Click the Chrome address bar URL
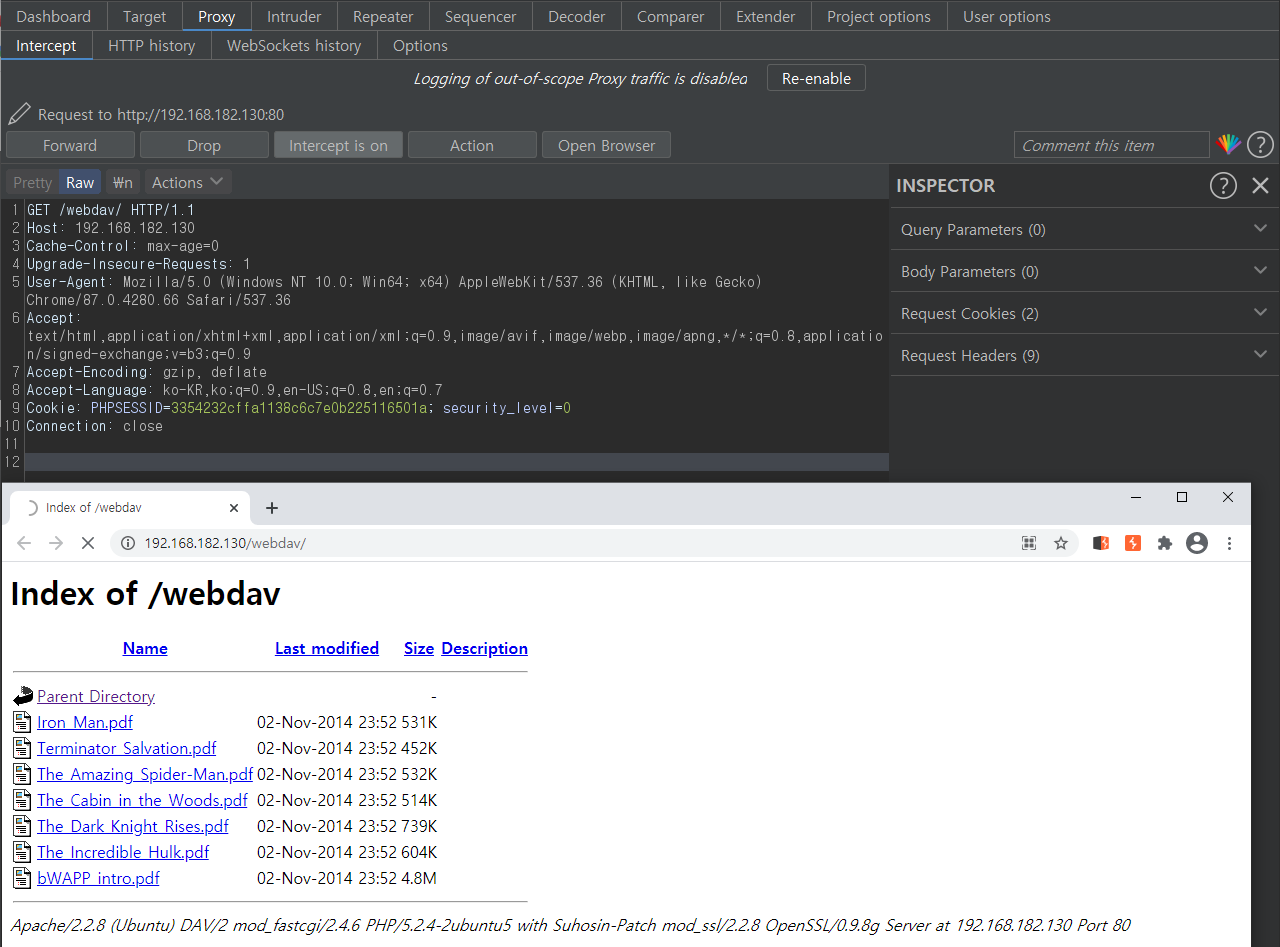This screenshot has height=947, width=1280. [x=225, y=543]
